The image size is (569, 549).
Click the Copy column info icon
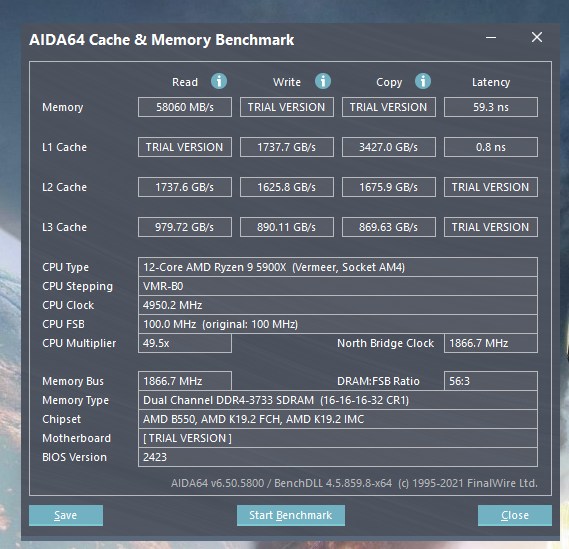click(423, 81)
